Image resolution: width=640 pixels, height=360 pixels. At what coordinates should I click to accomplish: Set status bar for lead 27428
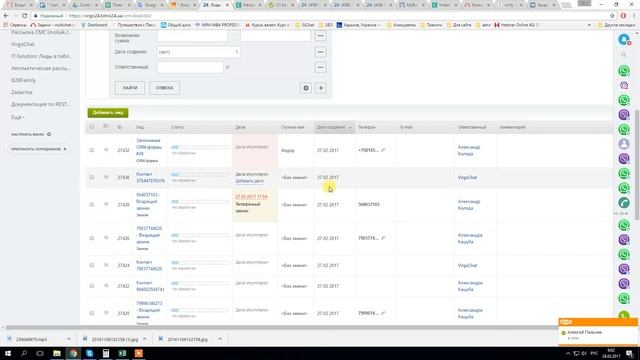coord(200,202)
